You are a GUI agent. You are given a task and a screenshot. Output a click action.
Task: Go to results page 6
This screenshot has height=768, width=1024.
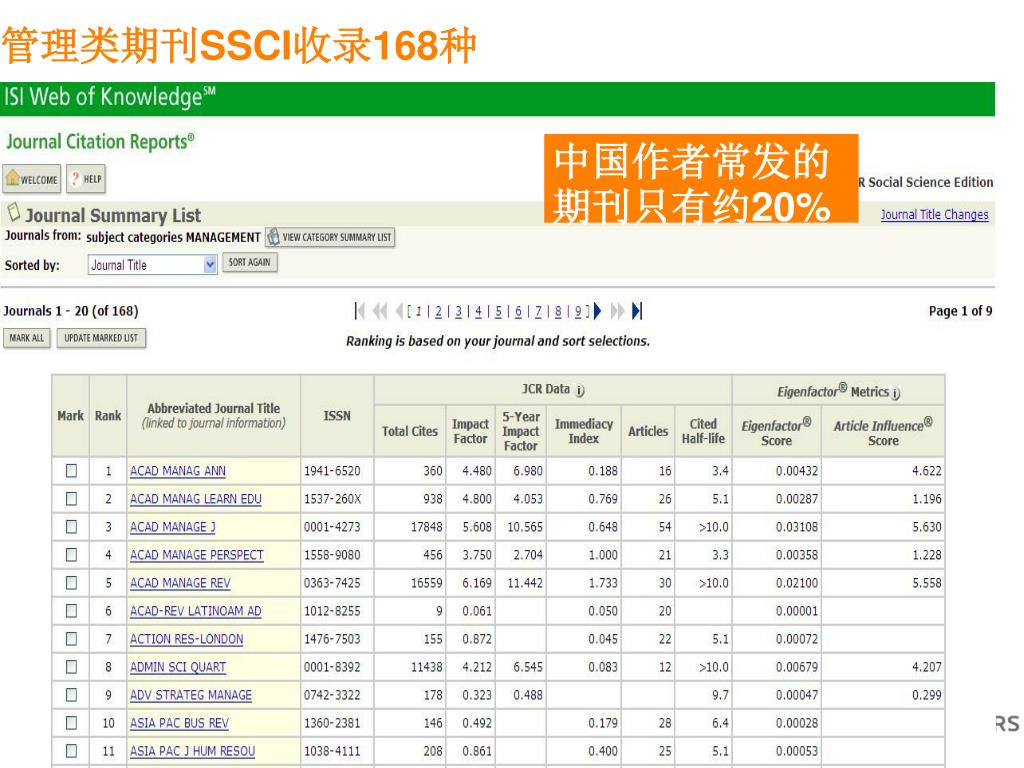pos(518,312)
